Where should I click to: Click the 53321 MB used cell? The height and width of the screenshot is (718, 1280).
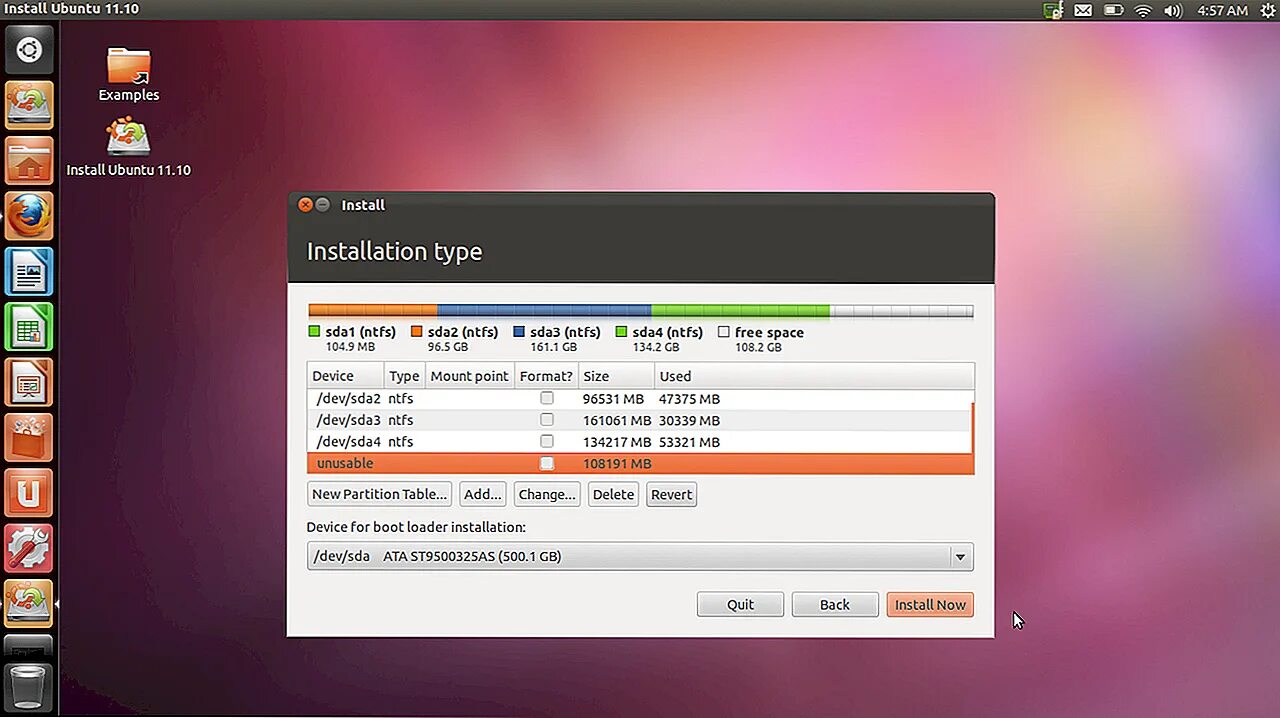pos(689,441)
